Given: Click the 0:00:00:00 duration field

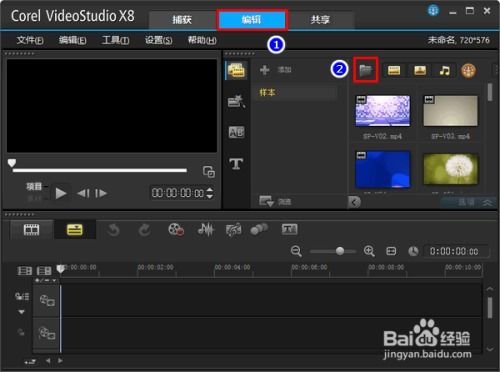Looking at the screenshot, I should (455, 251).
